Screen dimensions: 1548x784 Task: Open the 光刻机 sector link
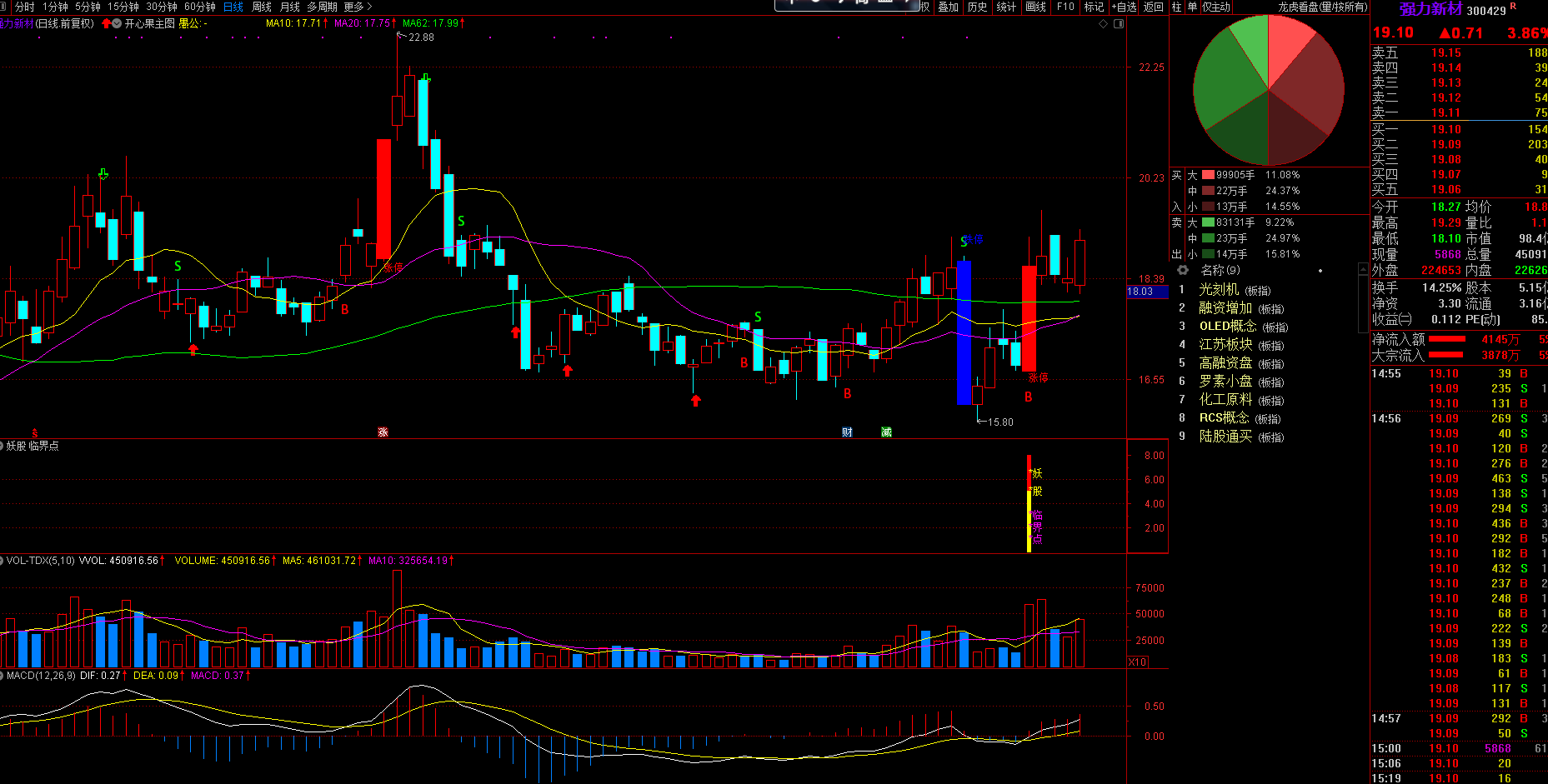pos(1218,289)
